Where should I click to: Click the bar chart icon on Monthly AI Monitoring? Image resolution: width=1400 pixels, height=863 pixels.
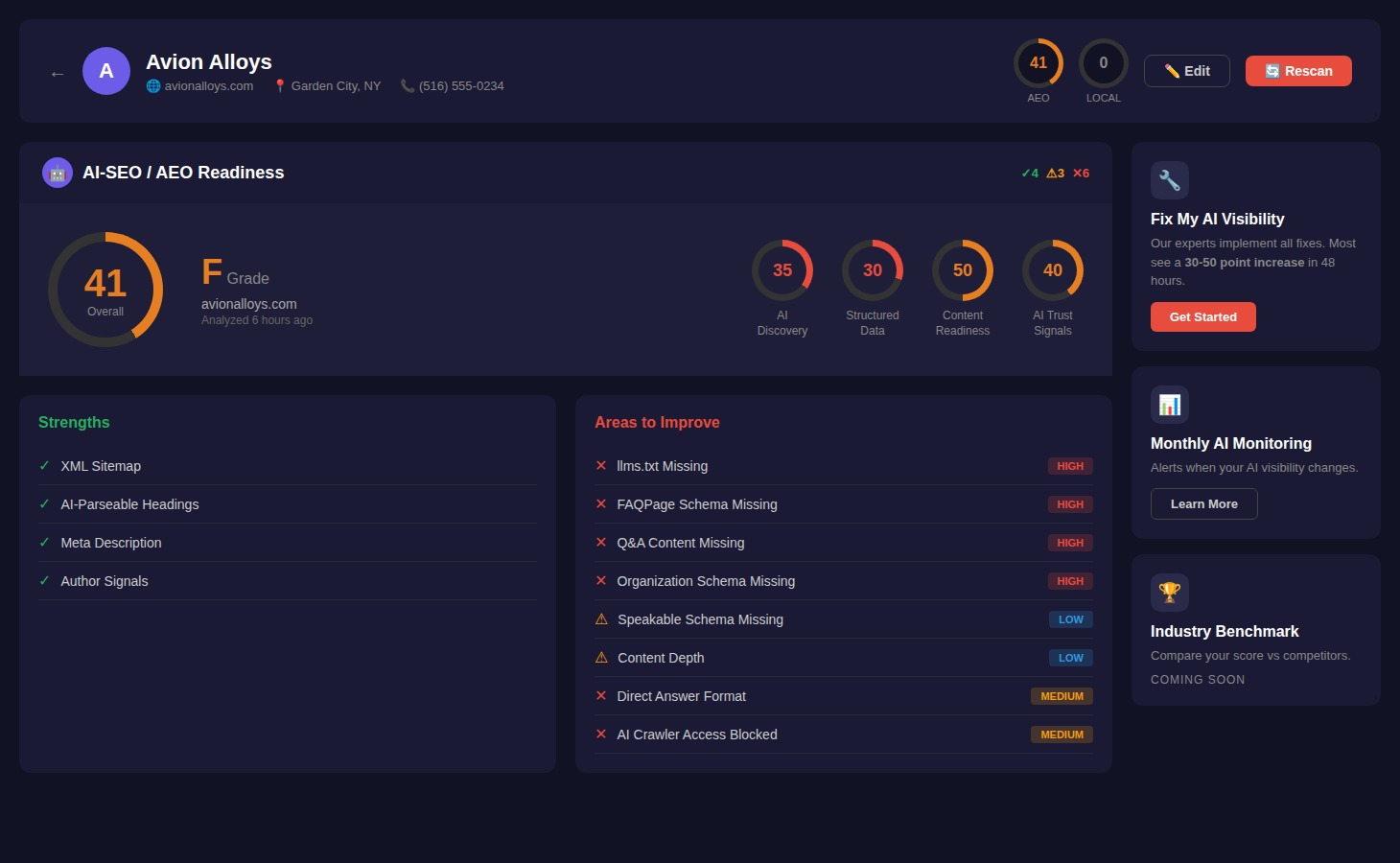(x=1169, y=404)
